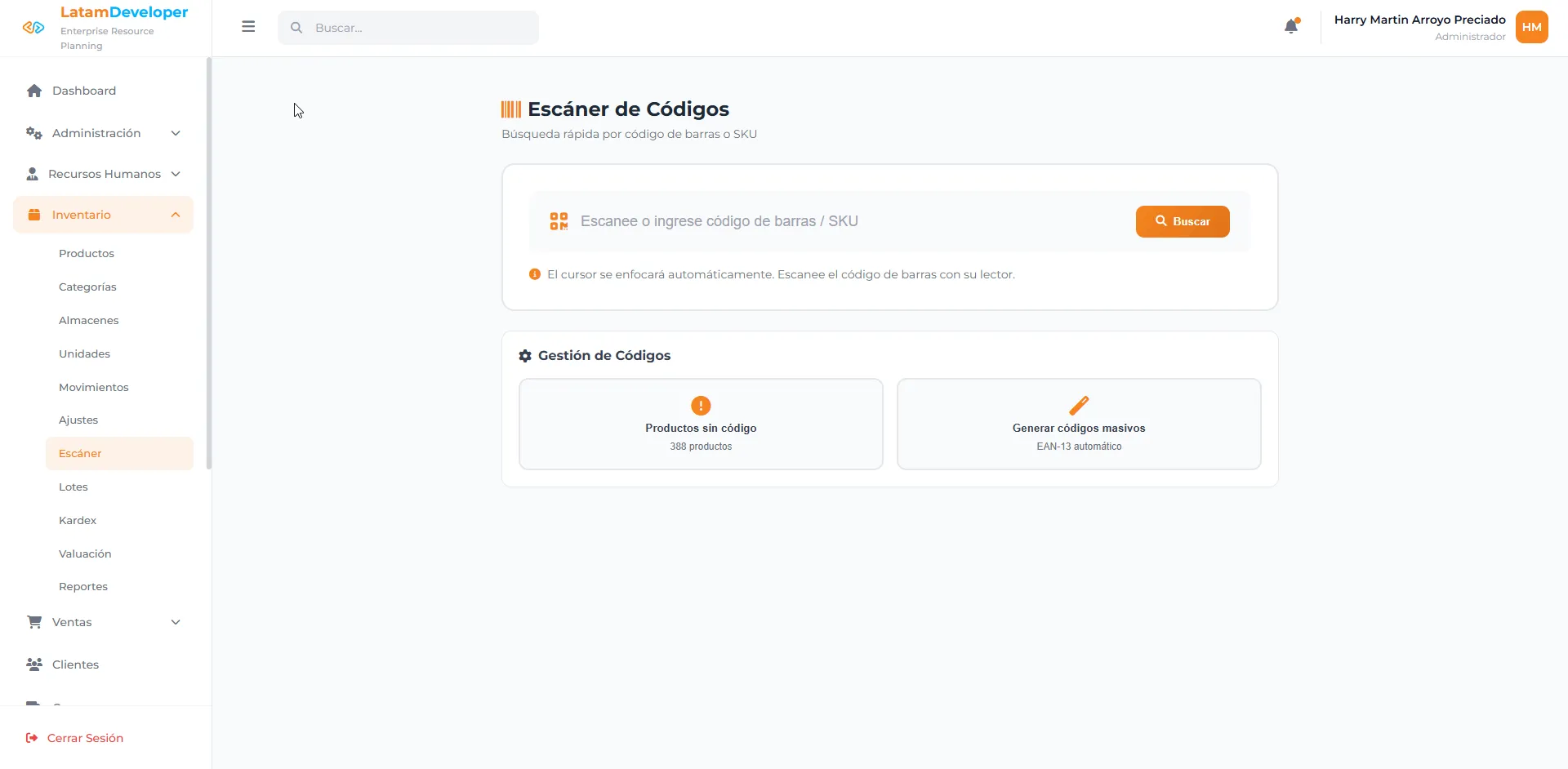Open the Ventas shopping cart icon
This screenshot has height=769, width=1568.
[x=34, y=622]
